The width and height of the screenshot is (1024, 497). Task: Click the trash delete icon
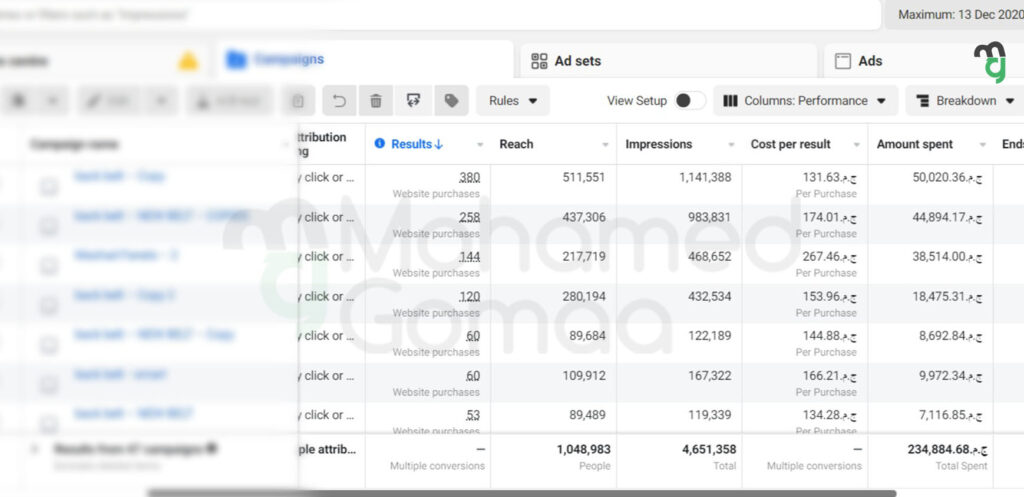[x=375, y=101]
